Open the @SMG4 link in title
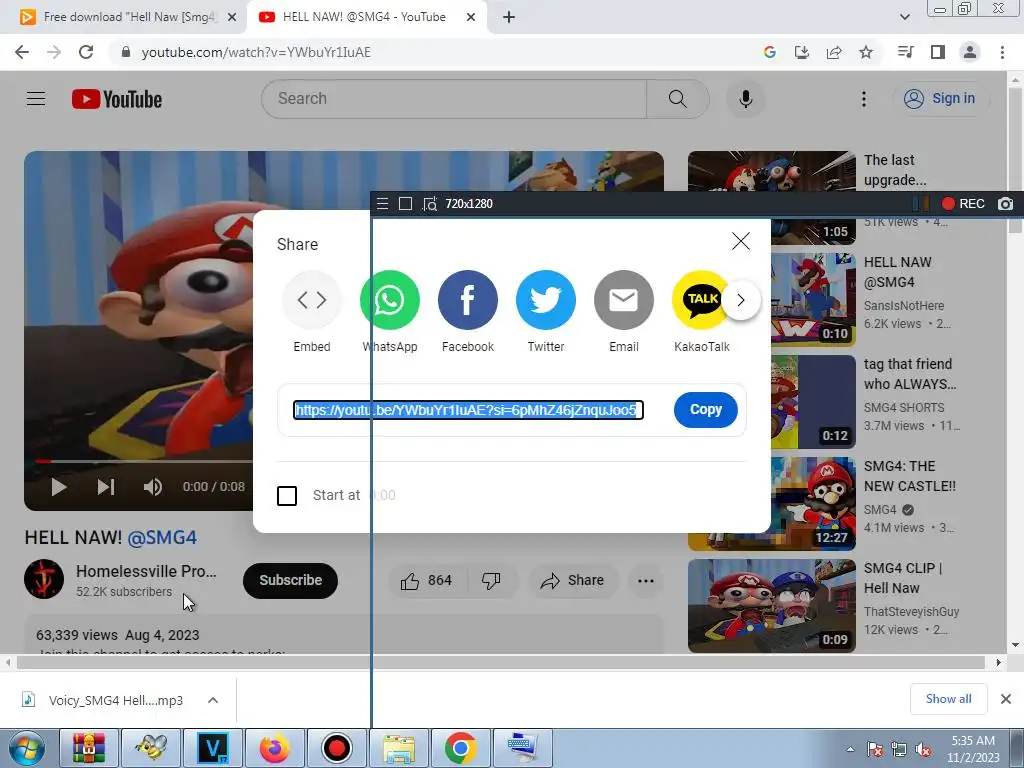 pos(162,537)
